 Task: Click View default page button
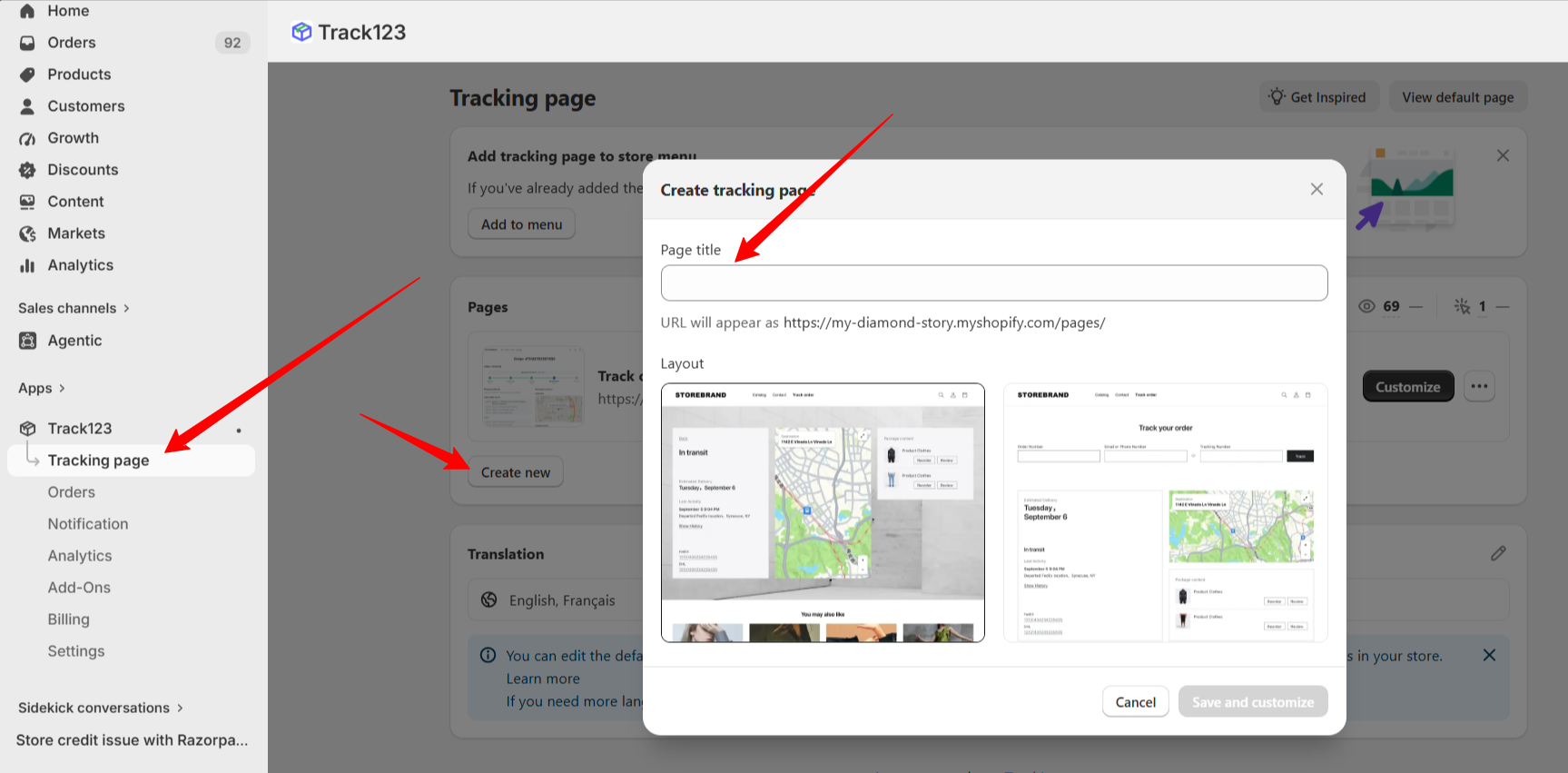click(1458, 97)
